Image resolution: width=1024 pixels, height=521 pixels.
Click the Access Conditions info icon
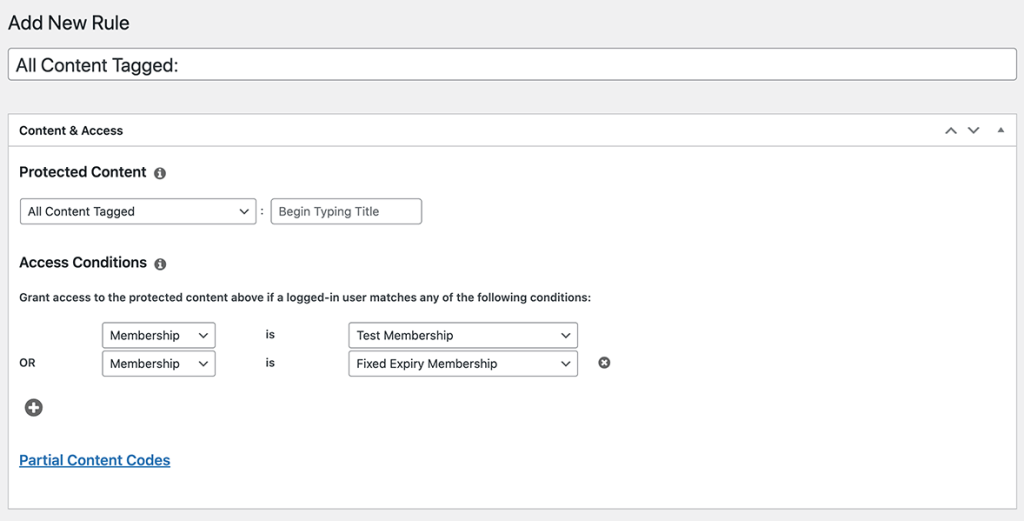point(160,264)
